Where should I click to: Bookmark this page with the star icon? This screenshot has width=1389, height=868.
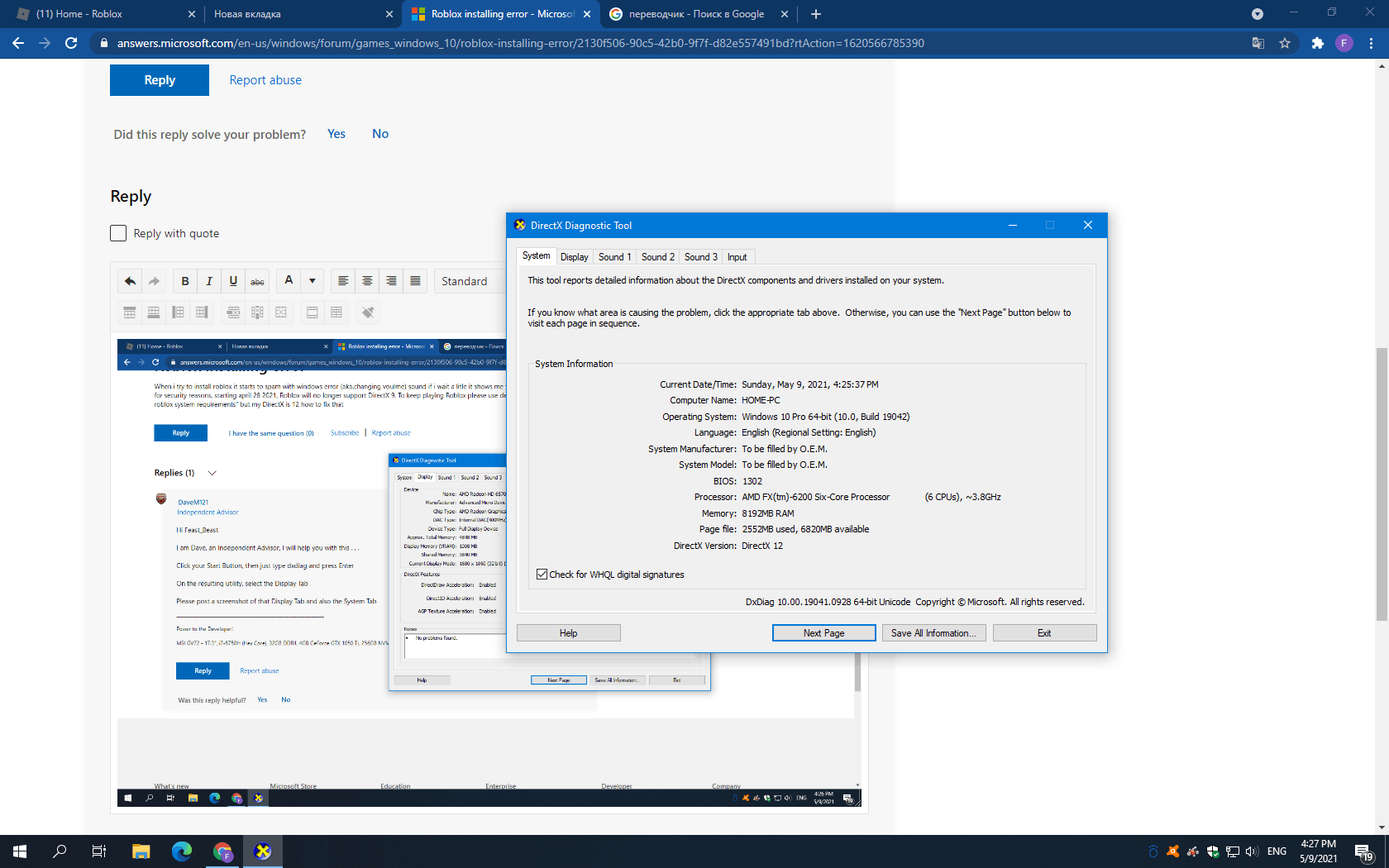tap(1285, 43)
